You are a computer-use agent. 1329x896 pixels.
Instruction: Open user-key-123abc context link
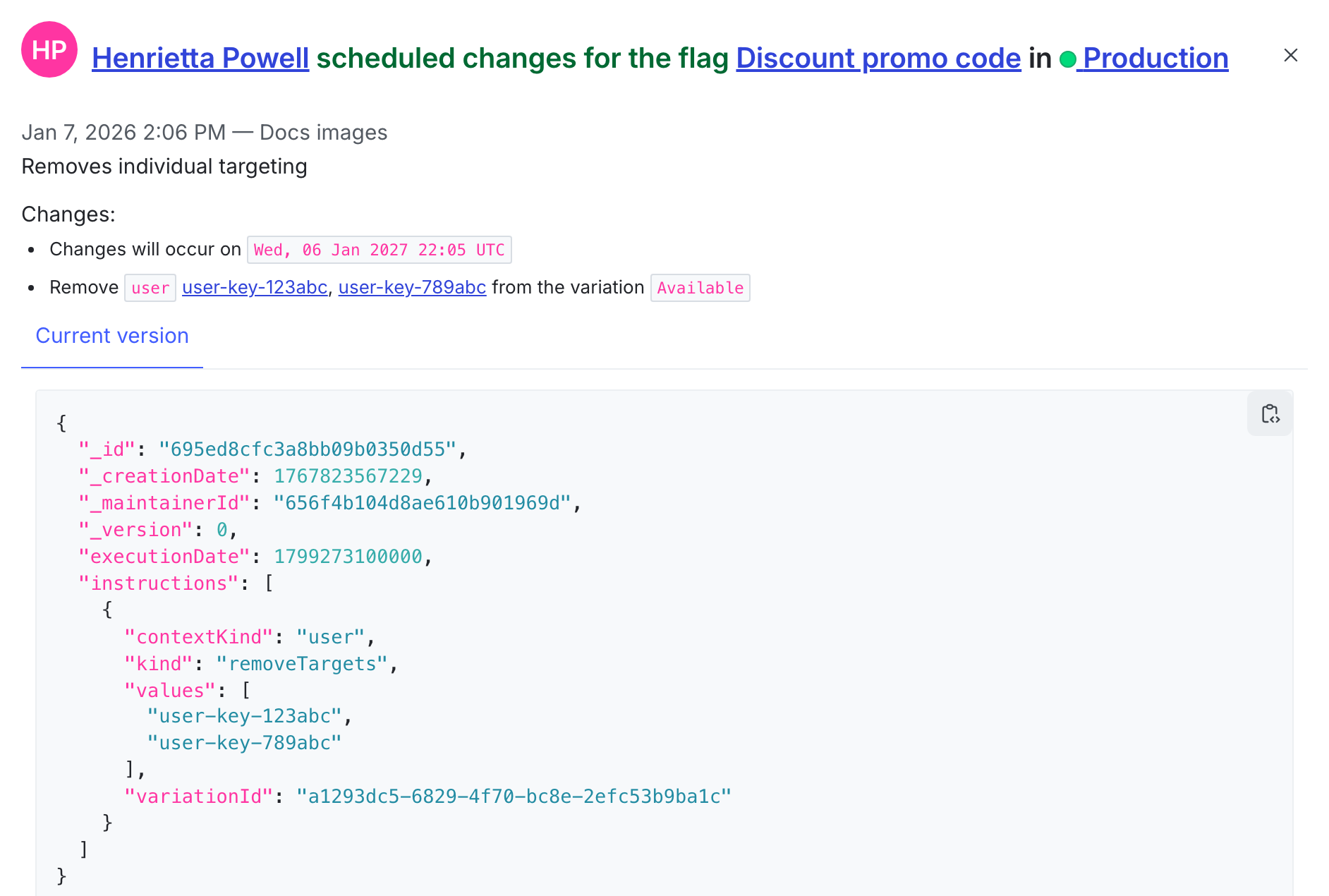coord(255,288)
